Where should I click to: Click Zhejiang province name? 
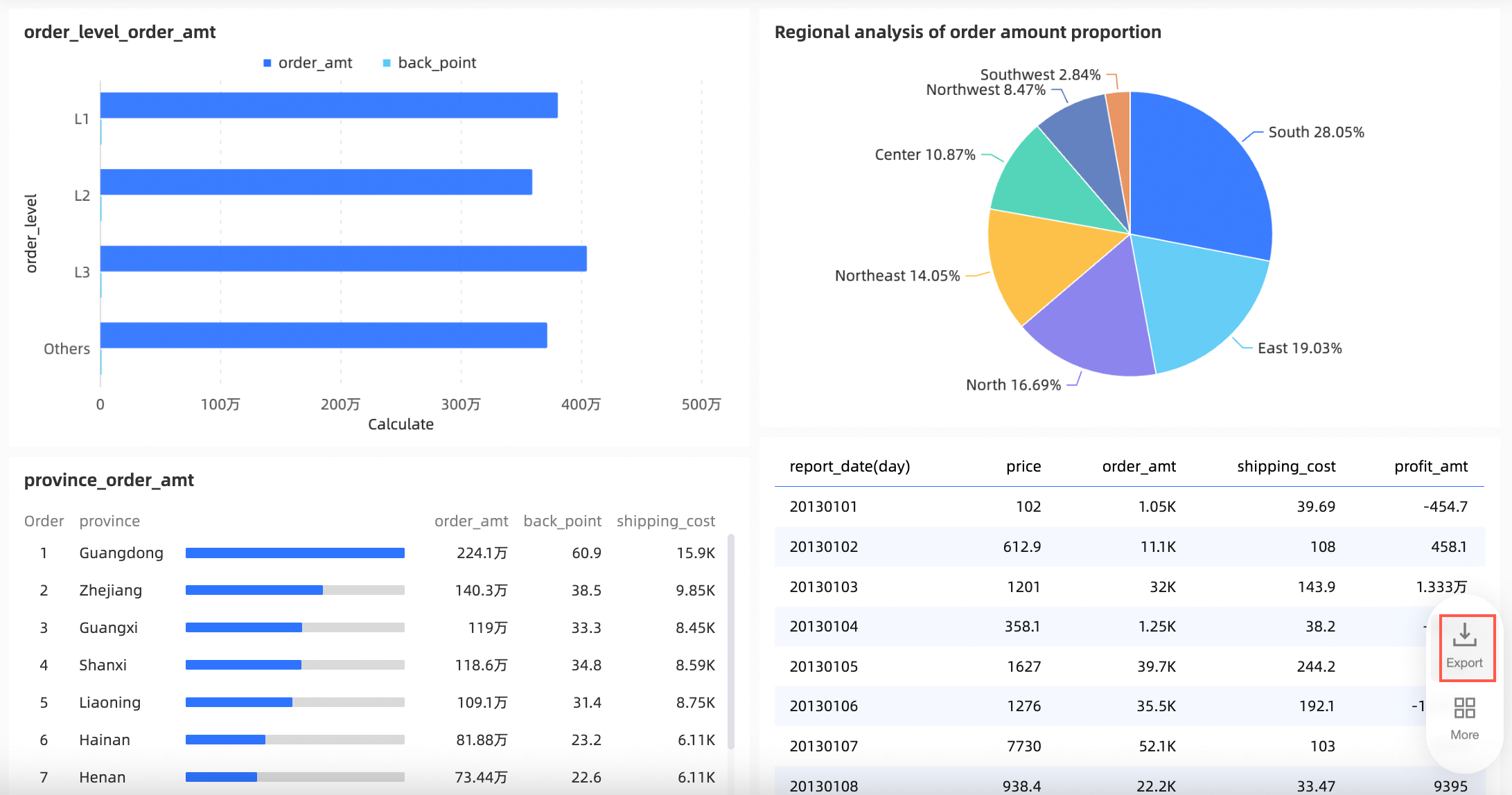coord(110,590)
